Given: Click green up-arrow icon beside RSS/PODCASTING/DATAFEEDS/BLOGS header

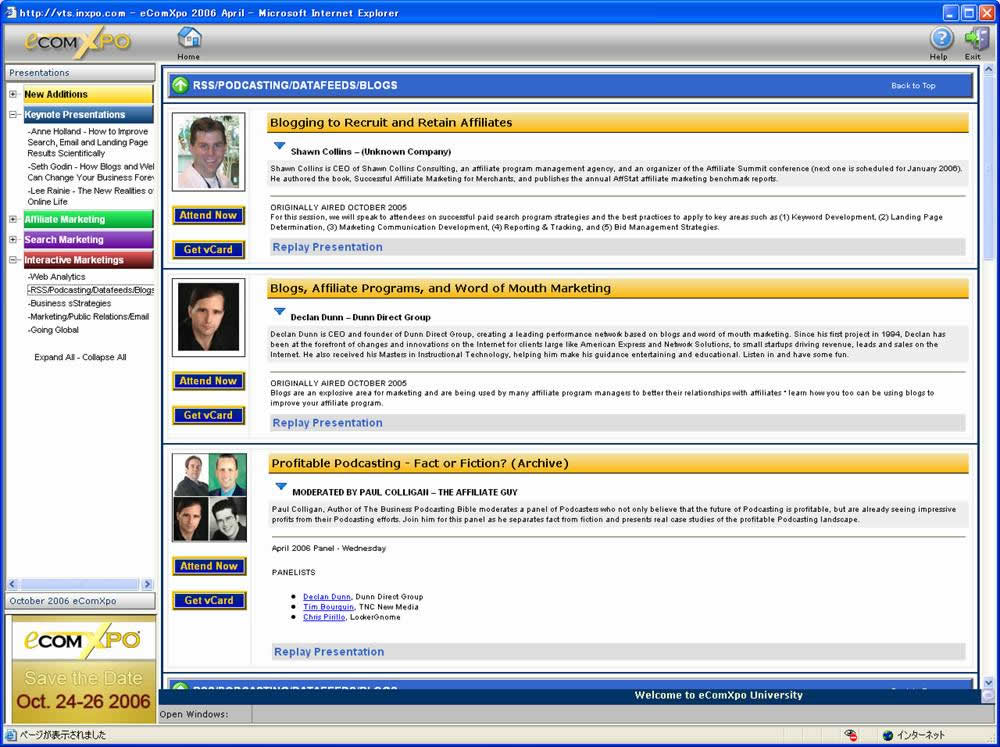Looking at the screenshot, I should pos(180,85).
